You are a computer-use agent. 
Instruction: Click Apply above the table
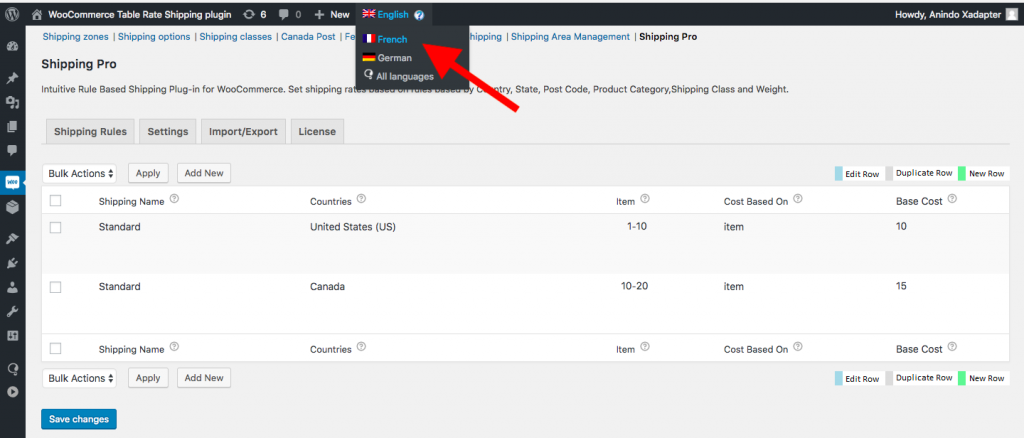click(148, 173)
